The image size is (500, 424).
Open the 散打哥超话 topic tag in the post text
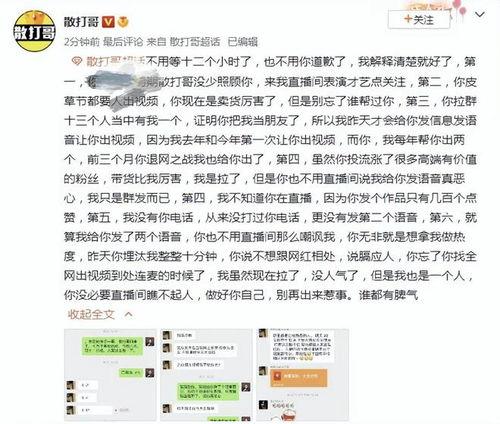coord(115,62)
